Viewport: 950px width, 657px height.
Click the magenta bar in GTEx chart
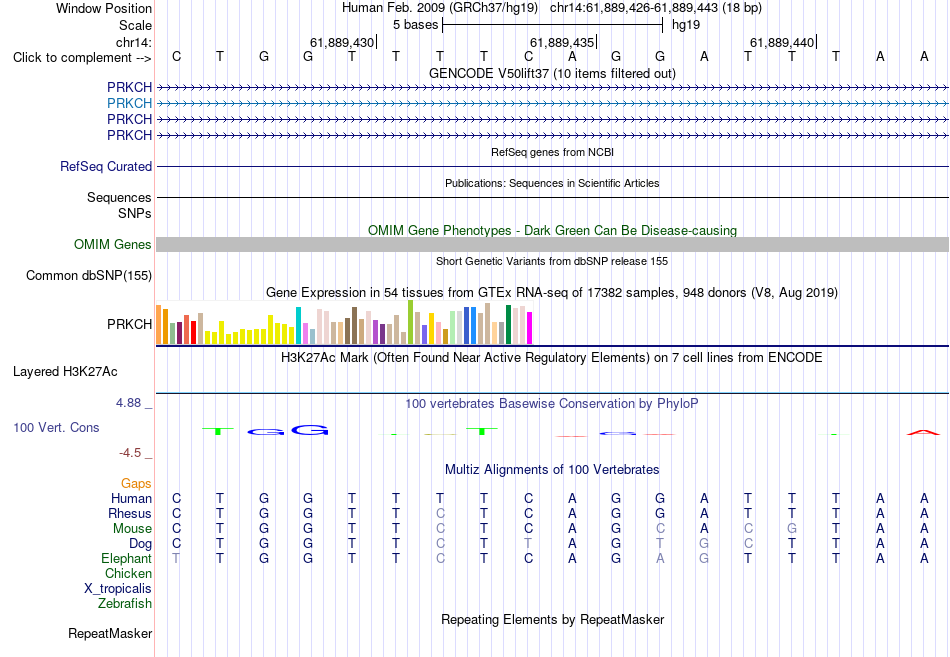point(530,328)
